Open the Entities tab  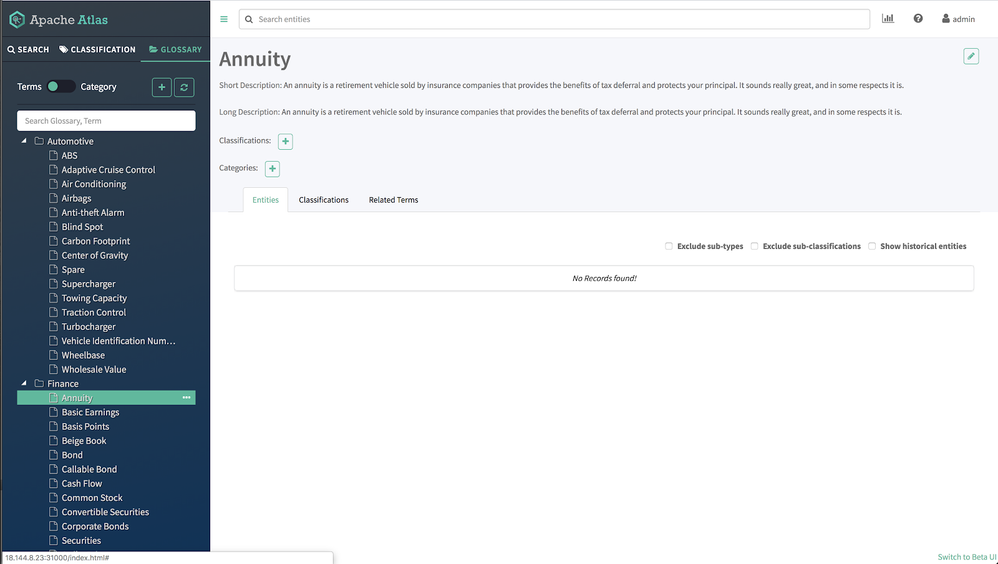tap(265, 200)
